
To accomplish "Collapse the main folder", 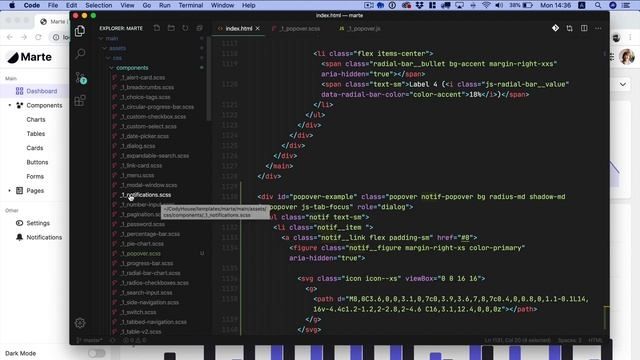I will [101, 38].
